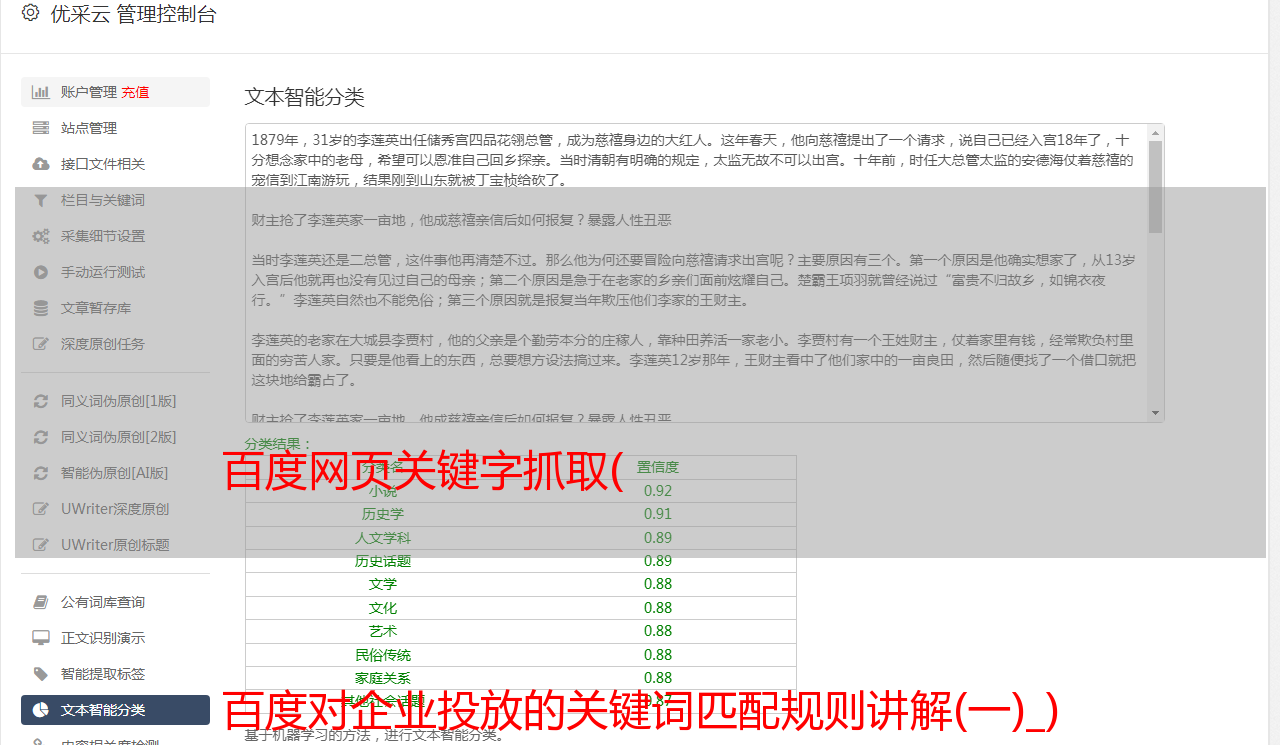Click the edit icon for UWriter原创标题
This screenshot has width=1280, height=745.
pyautogui.click(x=41, y=545)
